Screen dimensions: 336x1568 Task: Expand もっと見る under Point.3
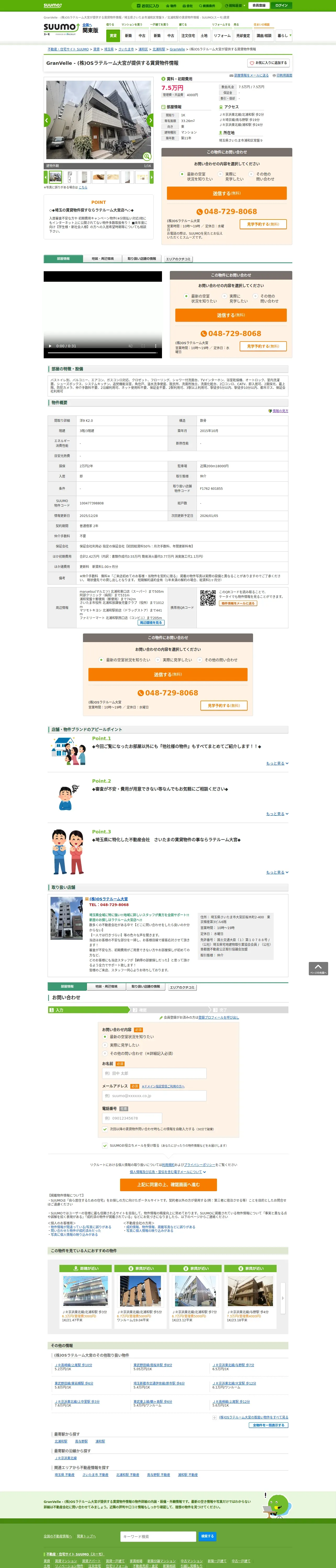(277, 872)
